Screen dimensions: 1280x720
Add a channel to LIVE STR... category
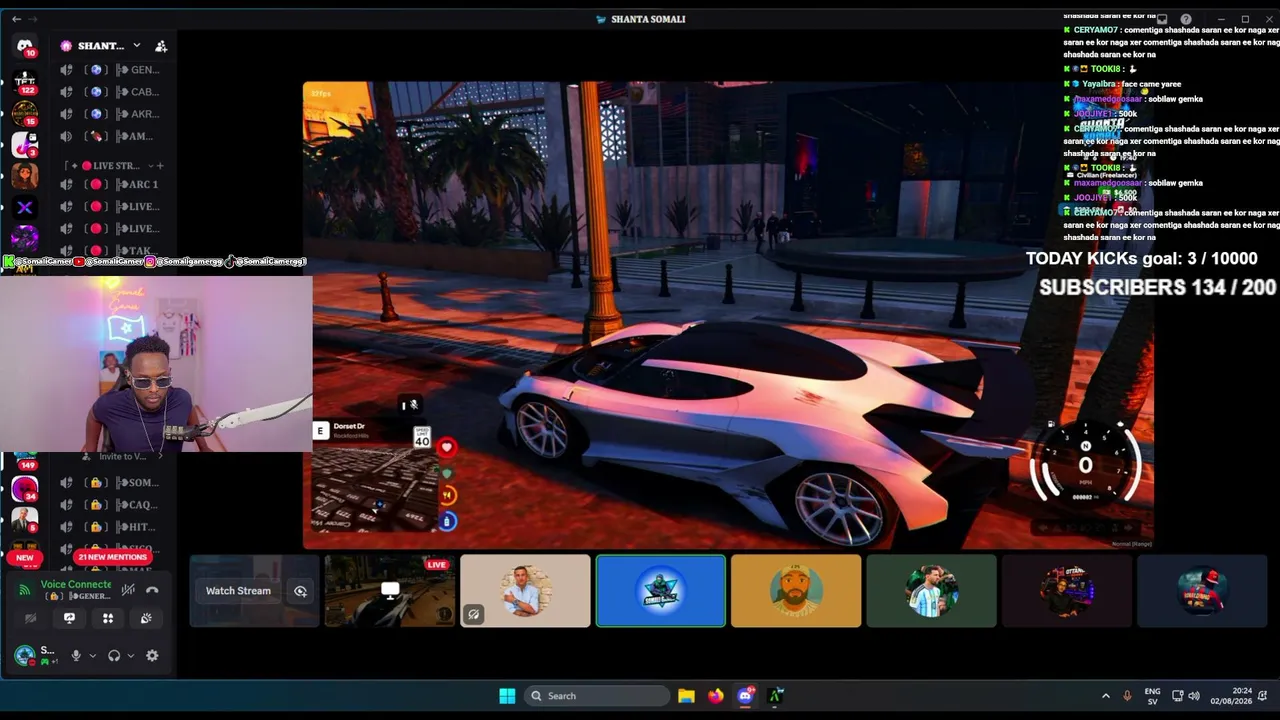(x=160, y=165)
